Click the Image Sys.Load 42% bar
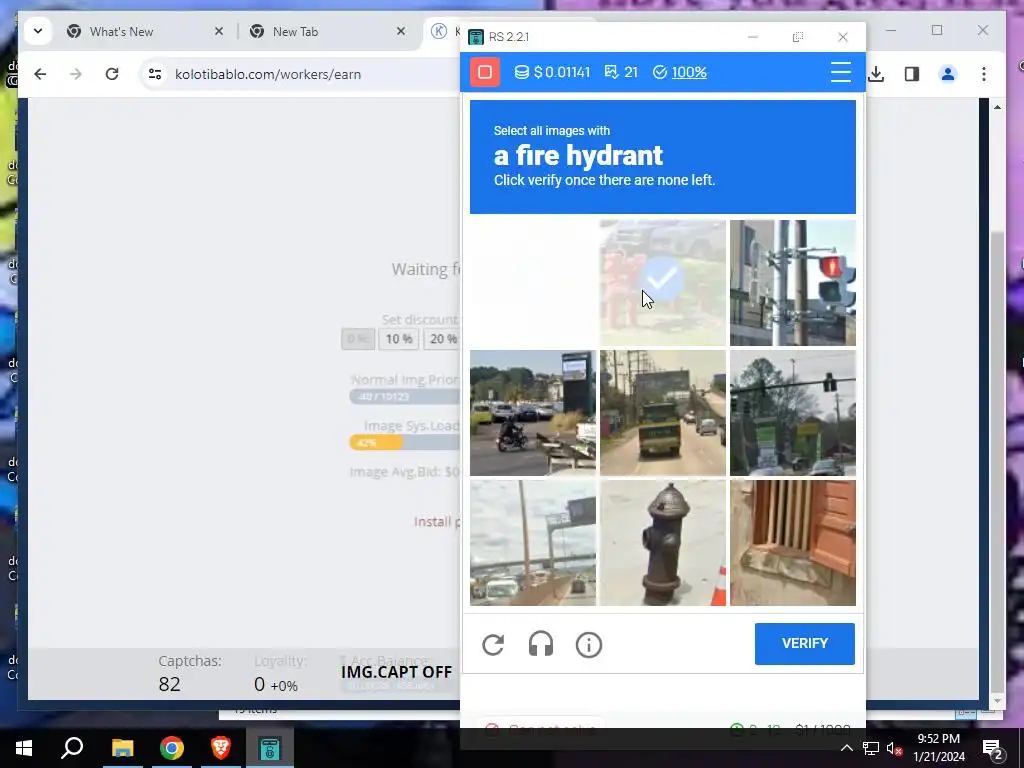 [x=405, y=443]
